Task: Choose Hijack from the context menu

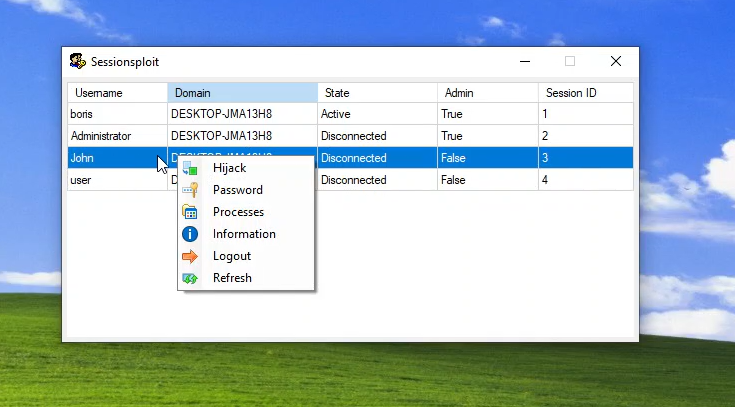Action: (x=246, y=168)
